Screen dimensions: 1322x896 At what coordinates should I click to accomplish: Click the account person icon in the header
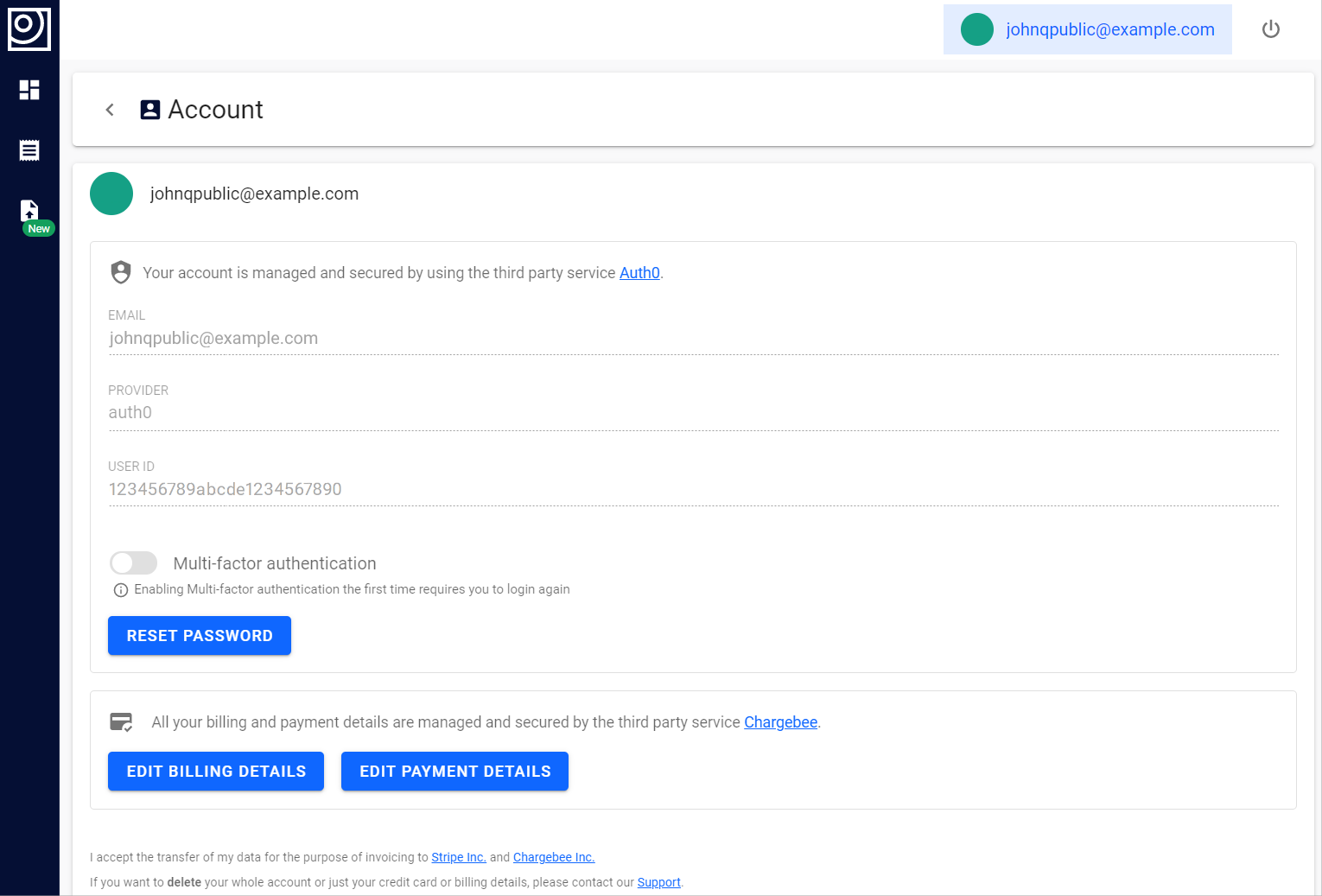point(150,110)
